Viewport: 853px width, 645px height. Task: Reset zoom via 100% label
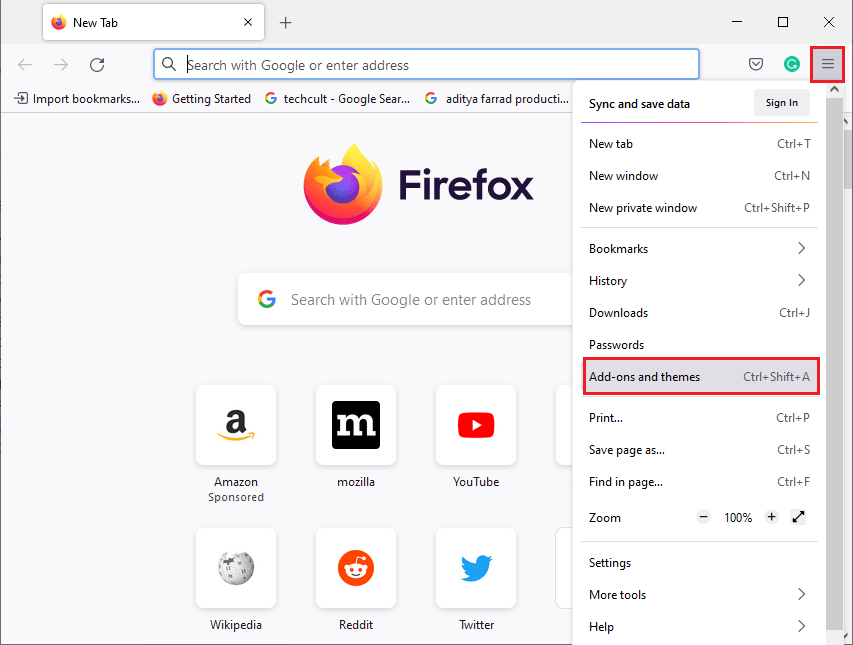738,518
